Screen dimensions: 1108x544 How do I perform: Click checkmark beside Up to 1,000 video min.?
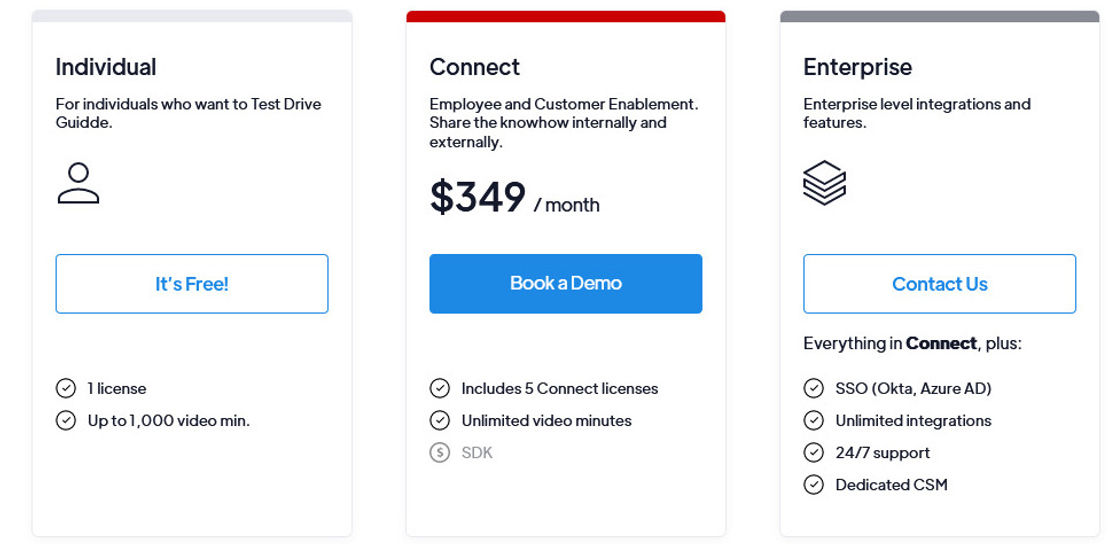(x=66, y=420)
